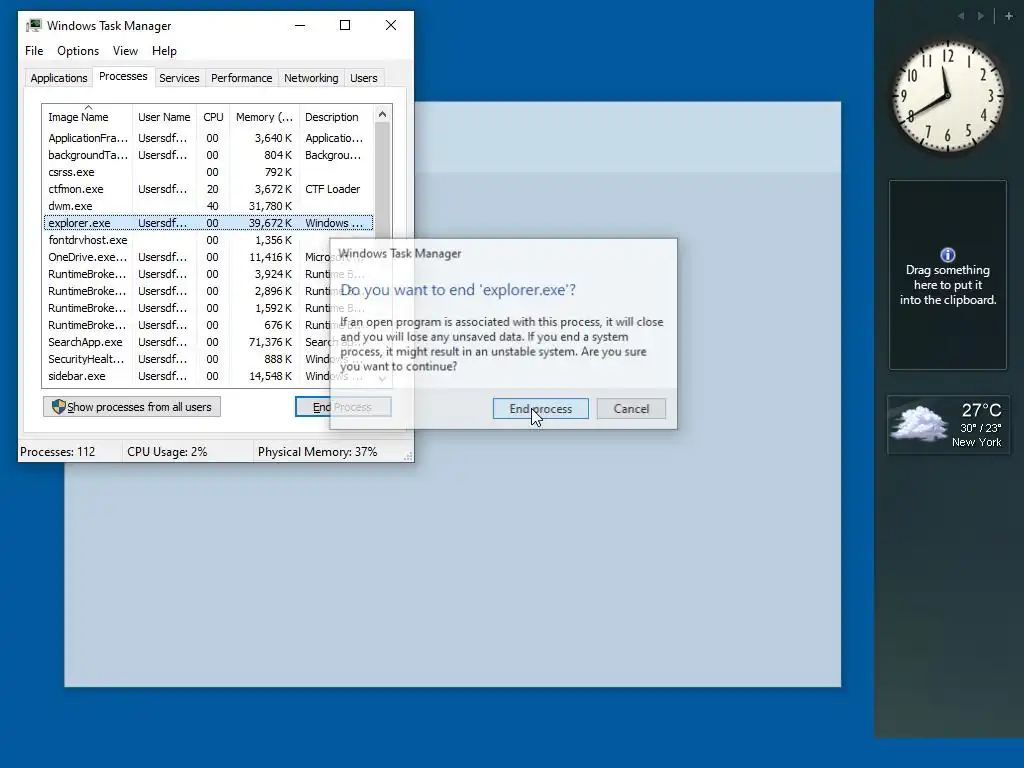Sort by Memory column header
Viewport: 1024px width, 768px height.
pos(264,117)
